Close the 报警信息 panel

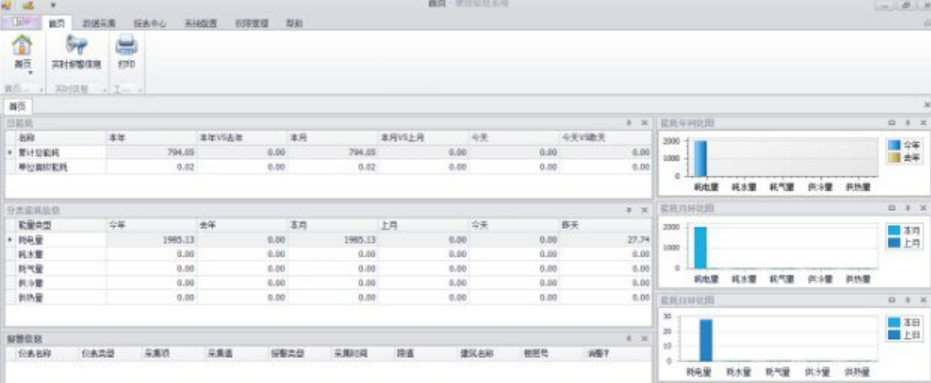pos(645,338)
